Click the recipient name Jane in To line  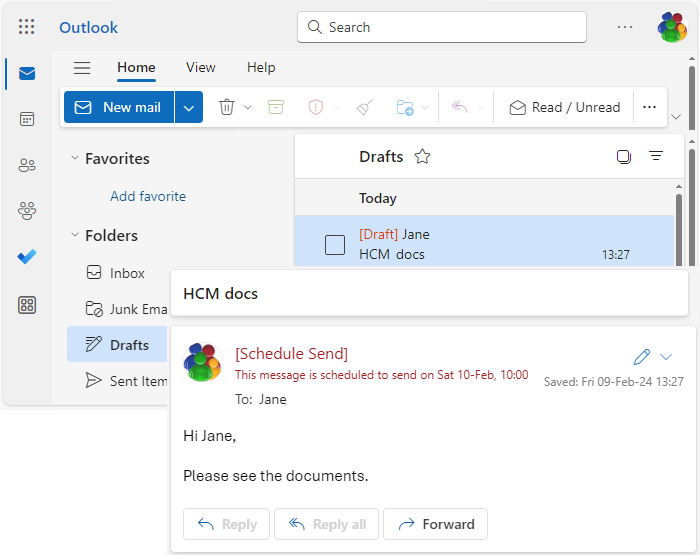(x=273, y=399)
